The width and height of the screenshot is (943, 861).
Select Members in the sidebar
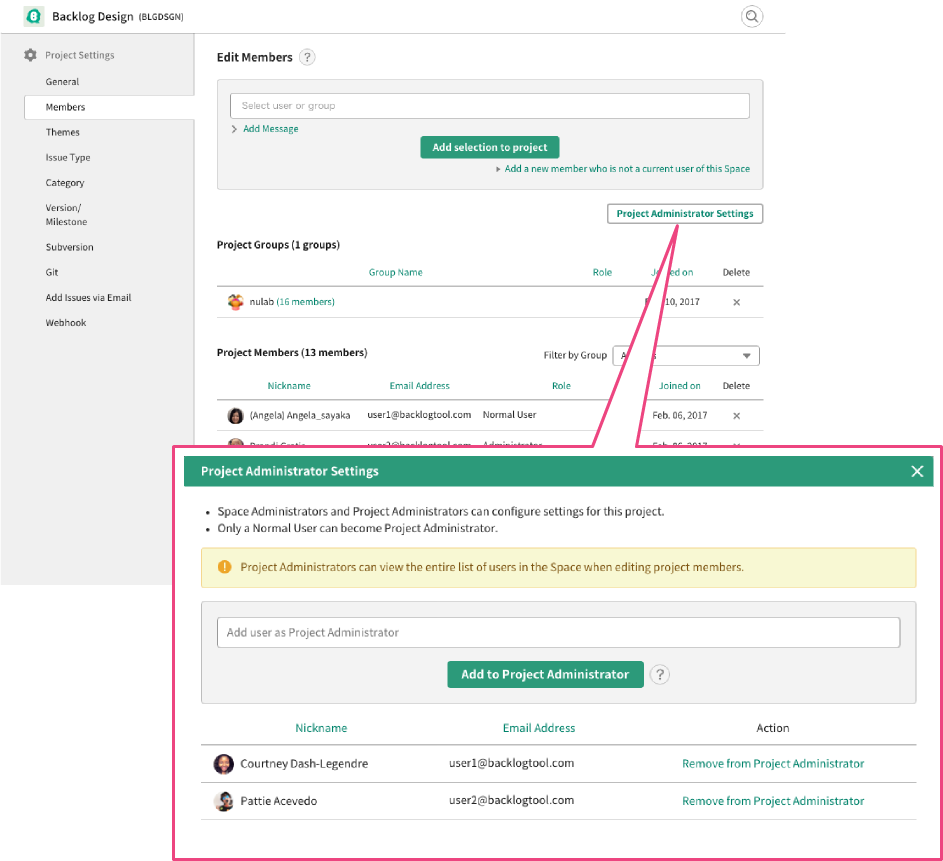pos(109,107)
